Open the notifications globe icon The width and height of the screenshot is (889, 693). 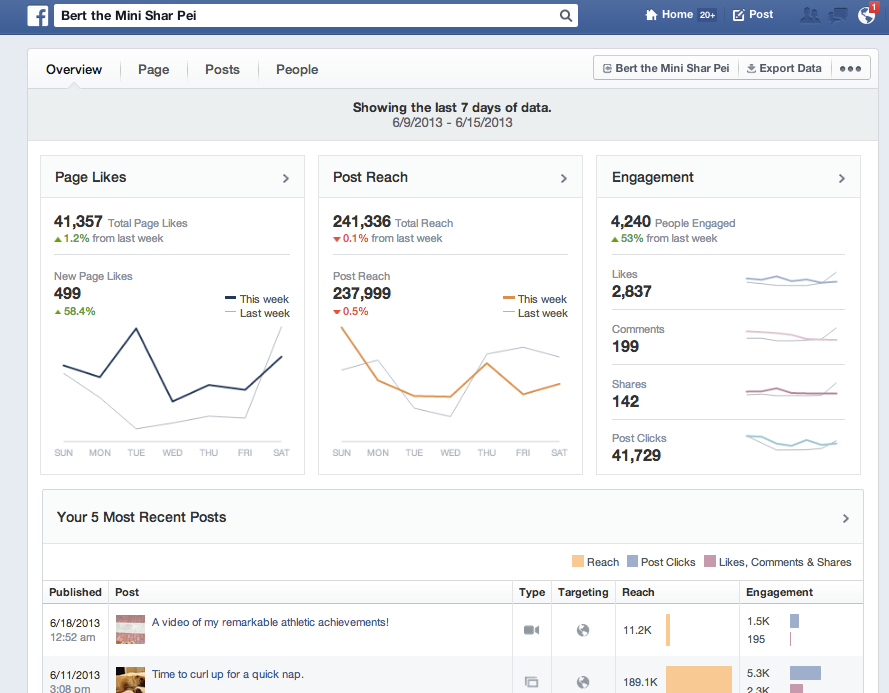coord(866,15)
